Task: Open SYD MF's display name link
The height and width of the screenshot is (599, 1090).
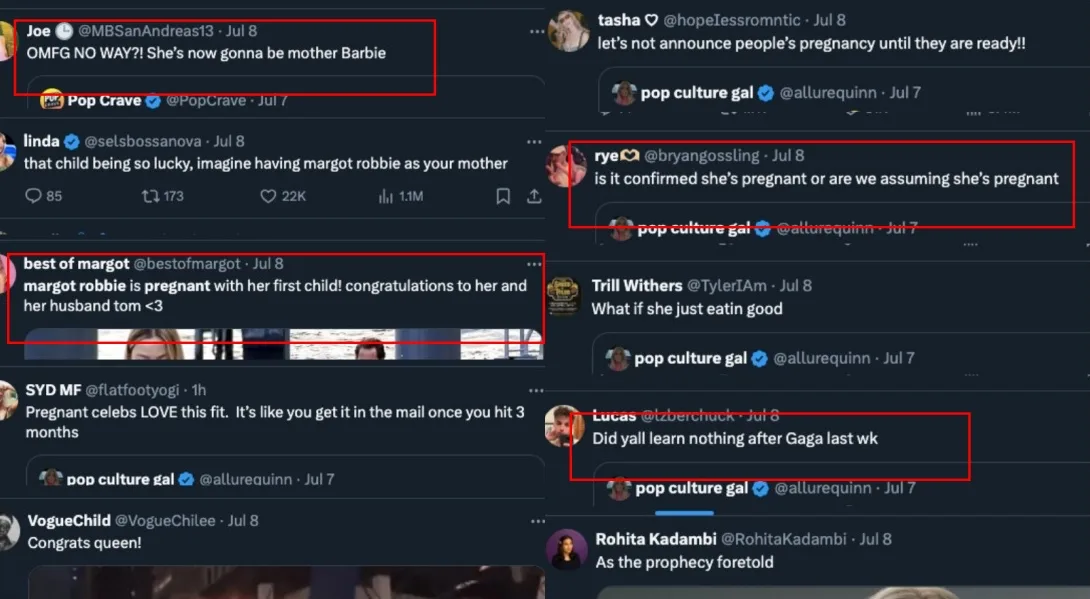Action: click(x=53, y=389)
